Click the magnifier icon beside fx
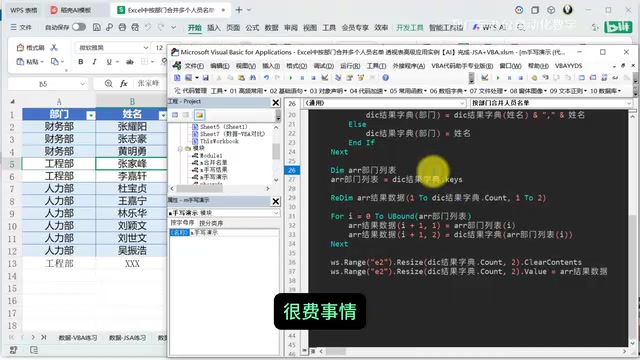The width and height of the screenshot is (640, 360). pos(109,84)
